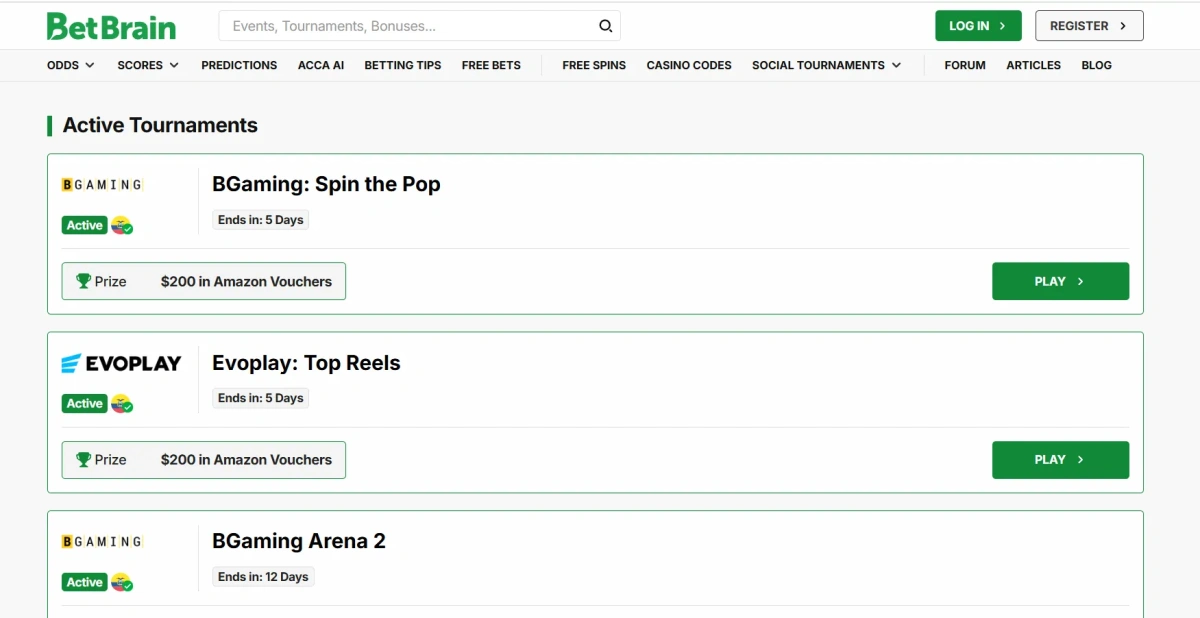Click the BetBrain logo

click(x=111, y=26)
